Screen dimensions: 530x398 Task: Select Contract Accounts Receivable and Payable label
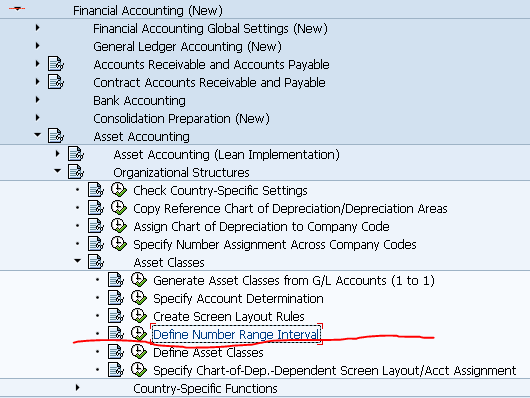tap(209, 82)
